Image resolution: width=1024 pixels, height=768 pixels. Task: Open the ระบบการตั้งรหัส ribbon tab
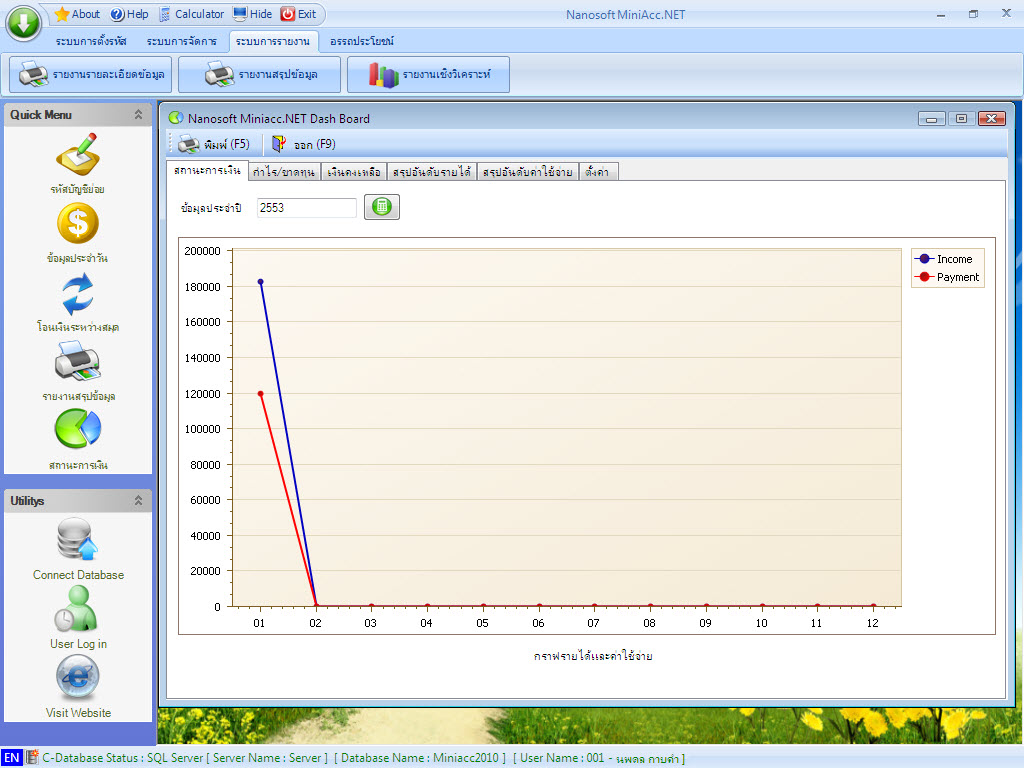coord(91,41)
